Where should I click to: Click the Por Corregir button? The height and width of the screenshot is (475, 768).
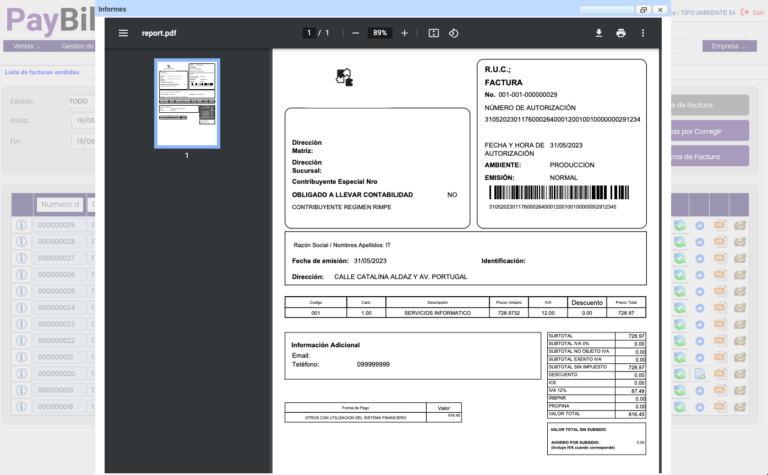coord(710,131)
